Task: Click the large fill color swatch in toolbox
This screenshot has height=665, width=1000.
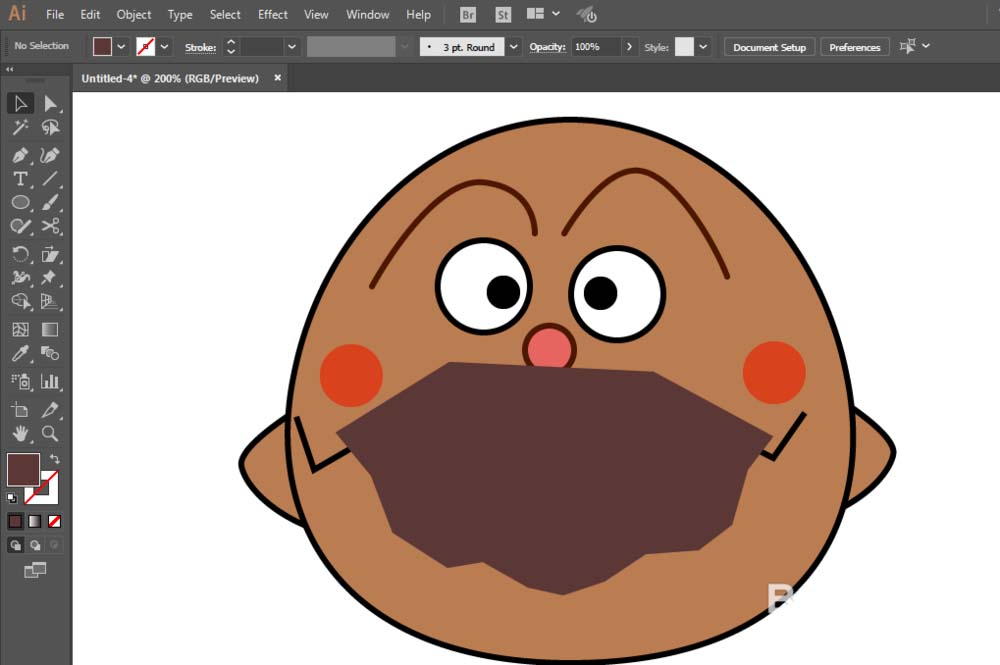Action: (x=23, y=470)
